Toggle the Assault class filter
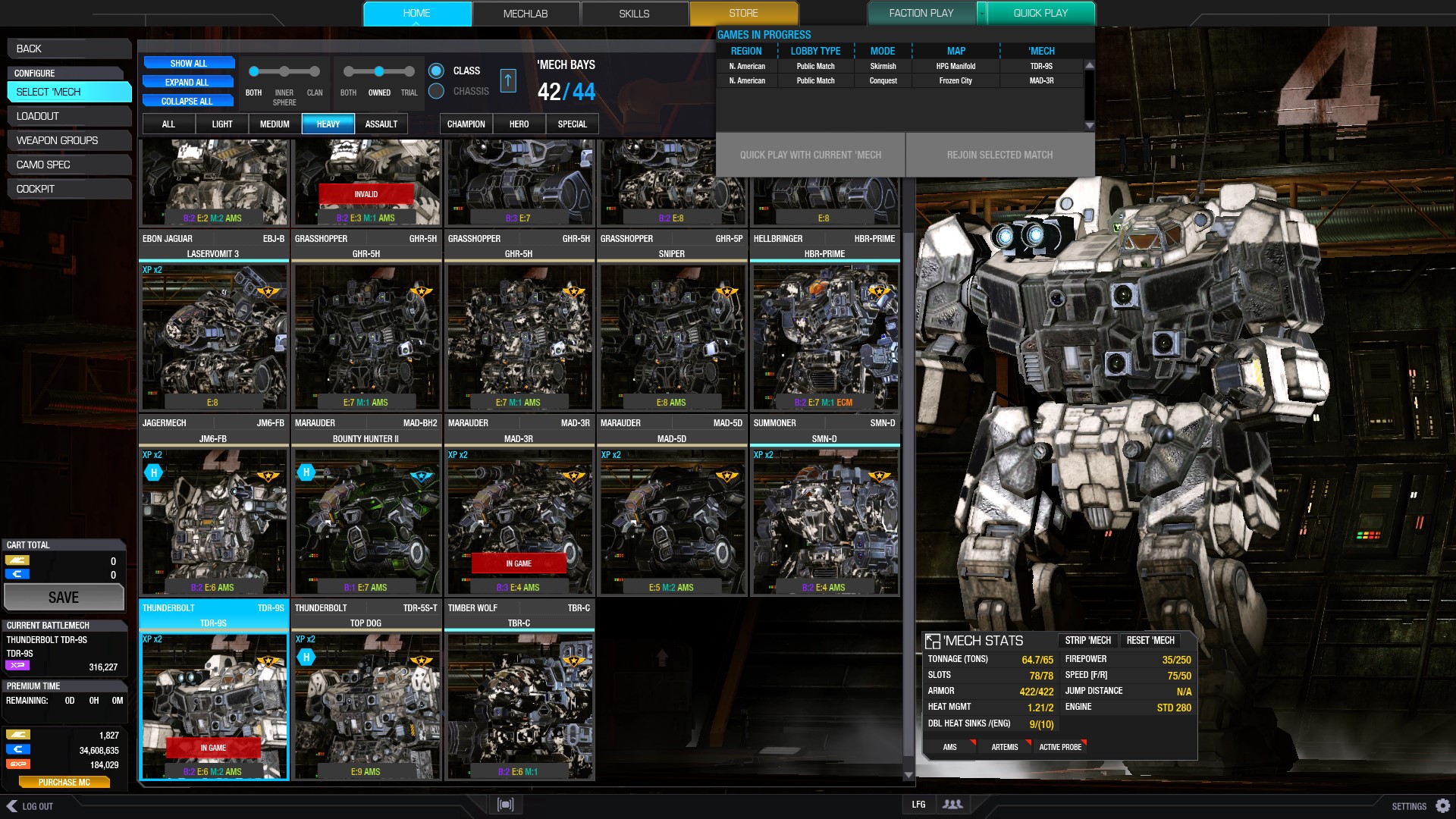The height and width of the screenshot is (819, 1456). (381, 124)
